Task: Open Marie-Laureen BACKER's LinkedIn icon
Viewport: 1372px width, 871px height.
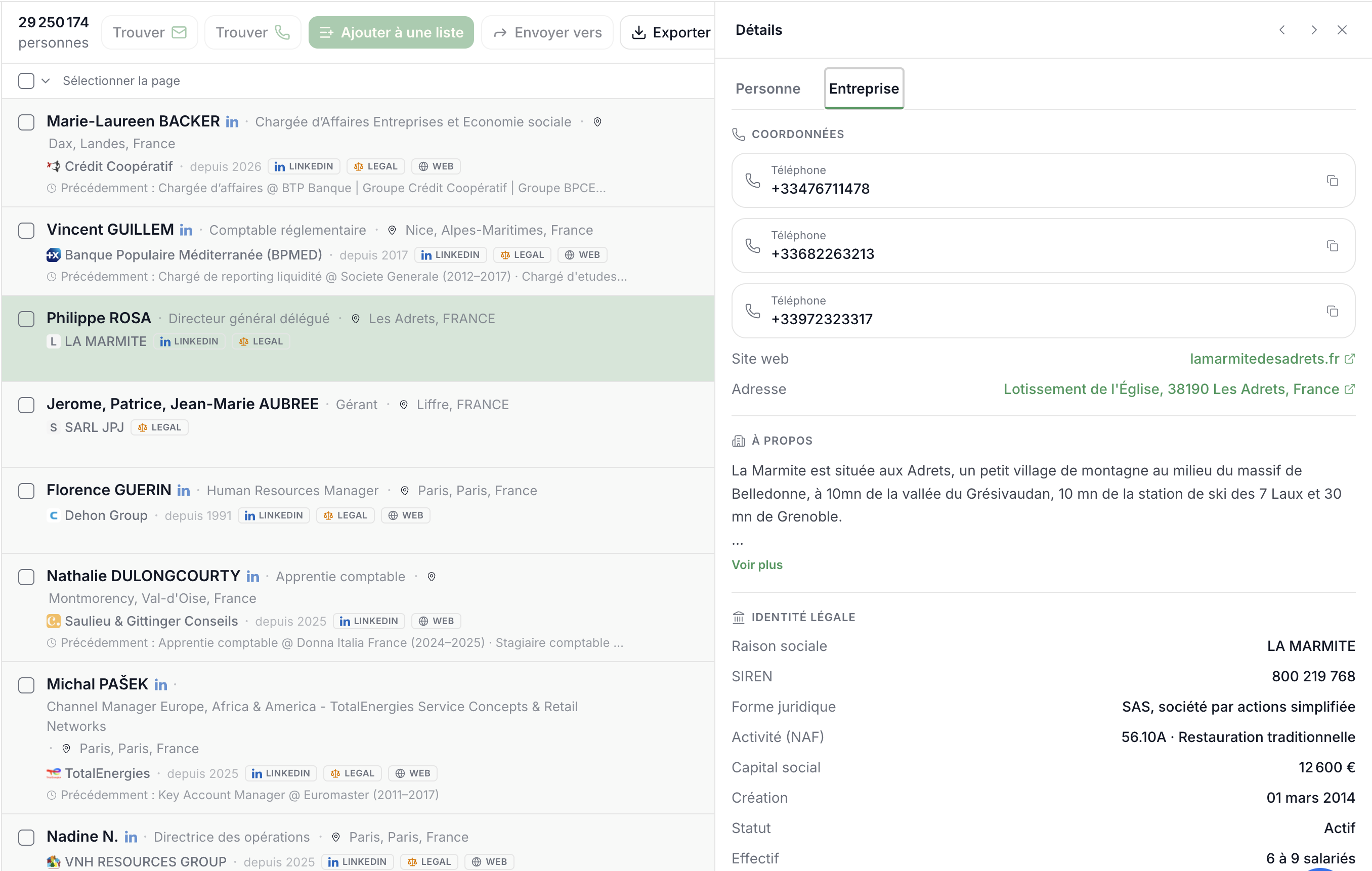Action: click(232, 122)
